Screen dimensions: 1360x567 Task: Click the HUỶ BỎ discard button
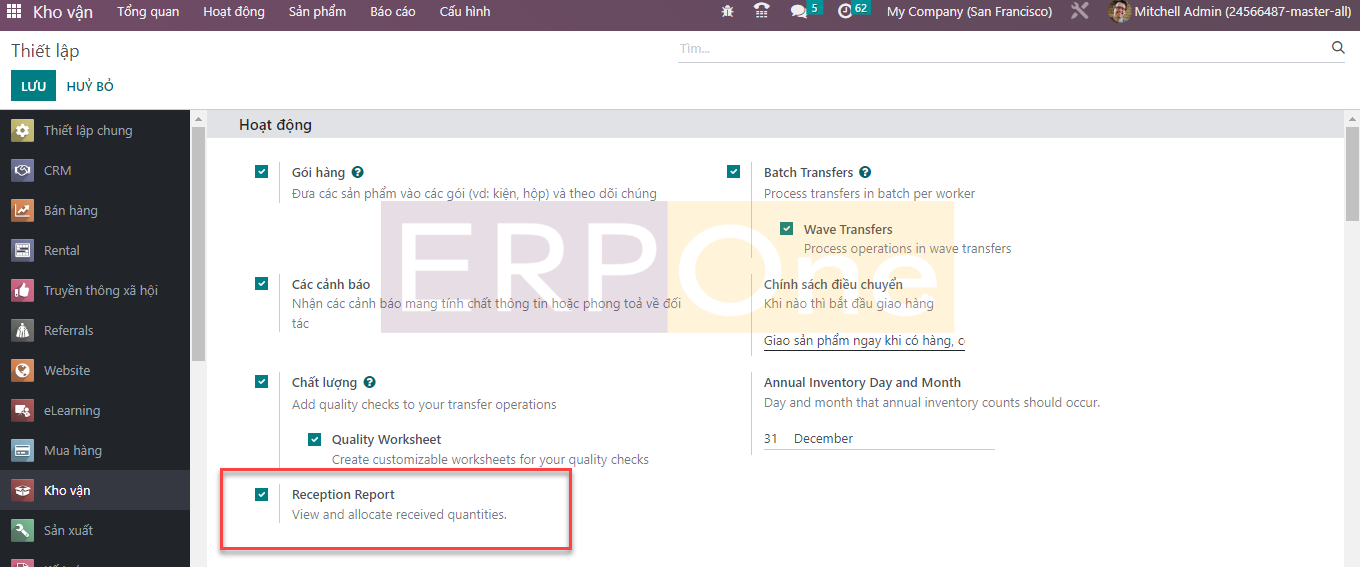(x=90, y=86)
